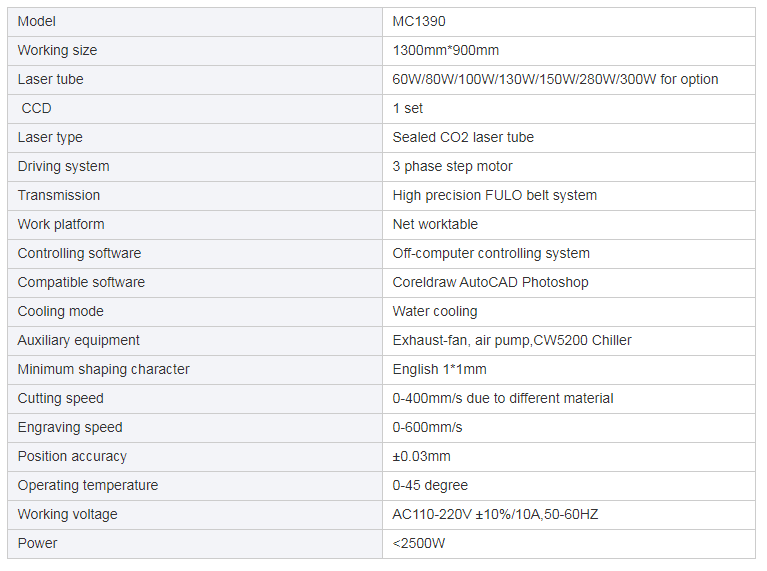Screen dimensions: 767x571
Task: Select the Minimum shaping character label
Action: (x=103, y=369)
